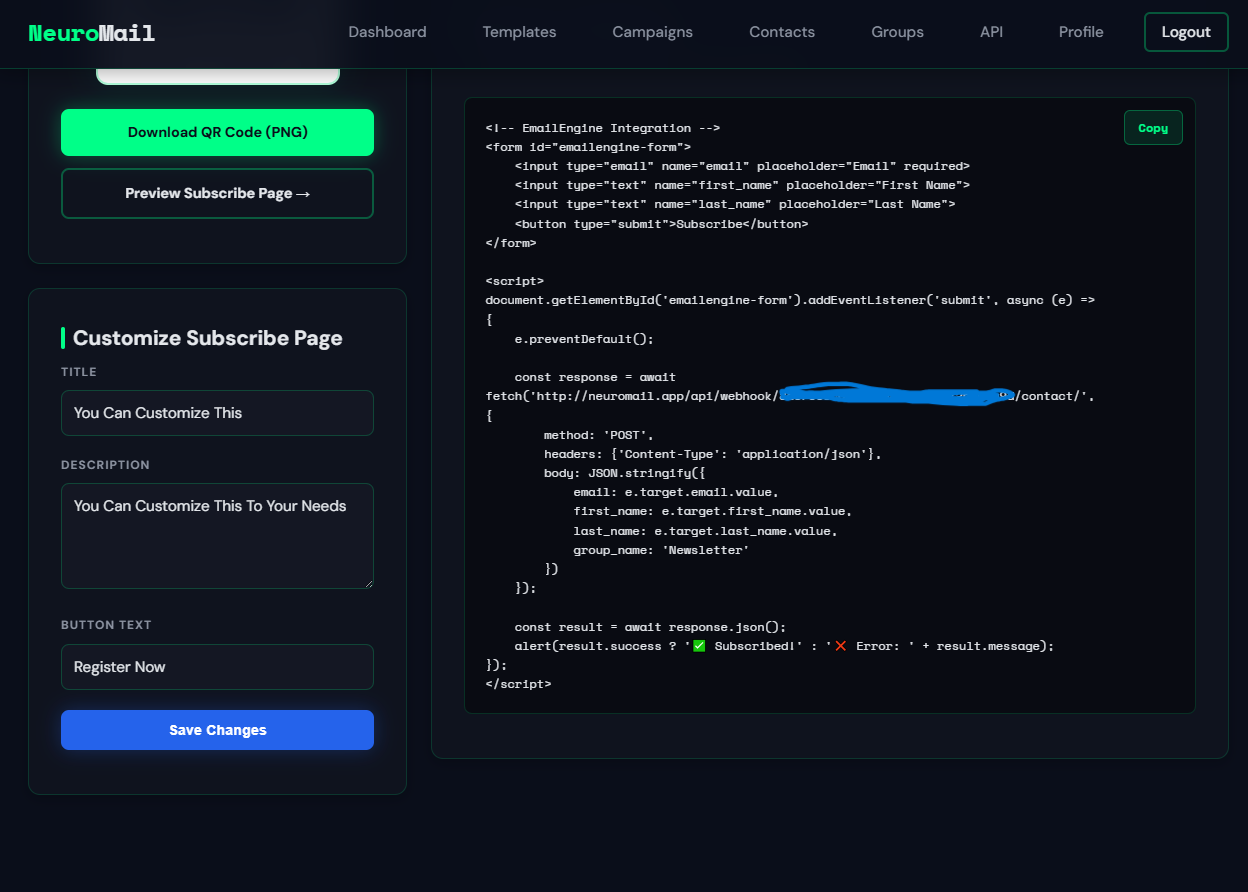Click the first_name input code line
The image size is (1248, 892).
point(742,185)
